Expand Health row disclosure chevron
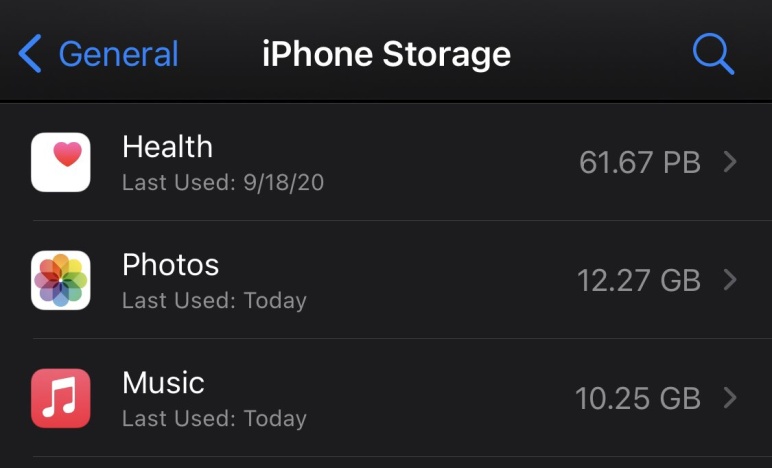This screenshot has height=468, width=772. pos(730,162)
